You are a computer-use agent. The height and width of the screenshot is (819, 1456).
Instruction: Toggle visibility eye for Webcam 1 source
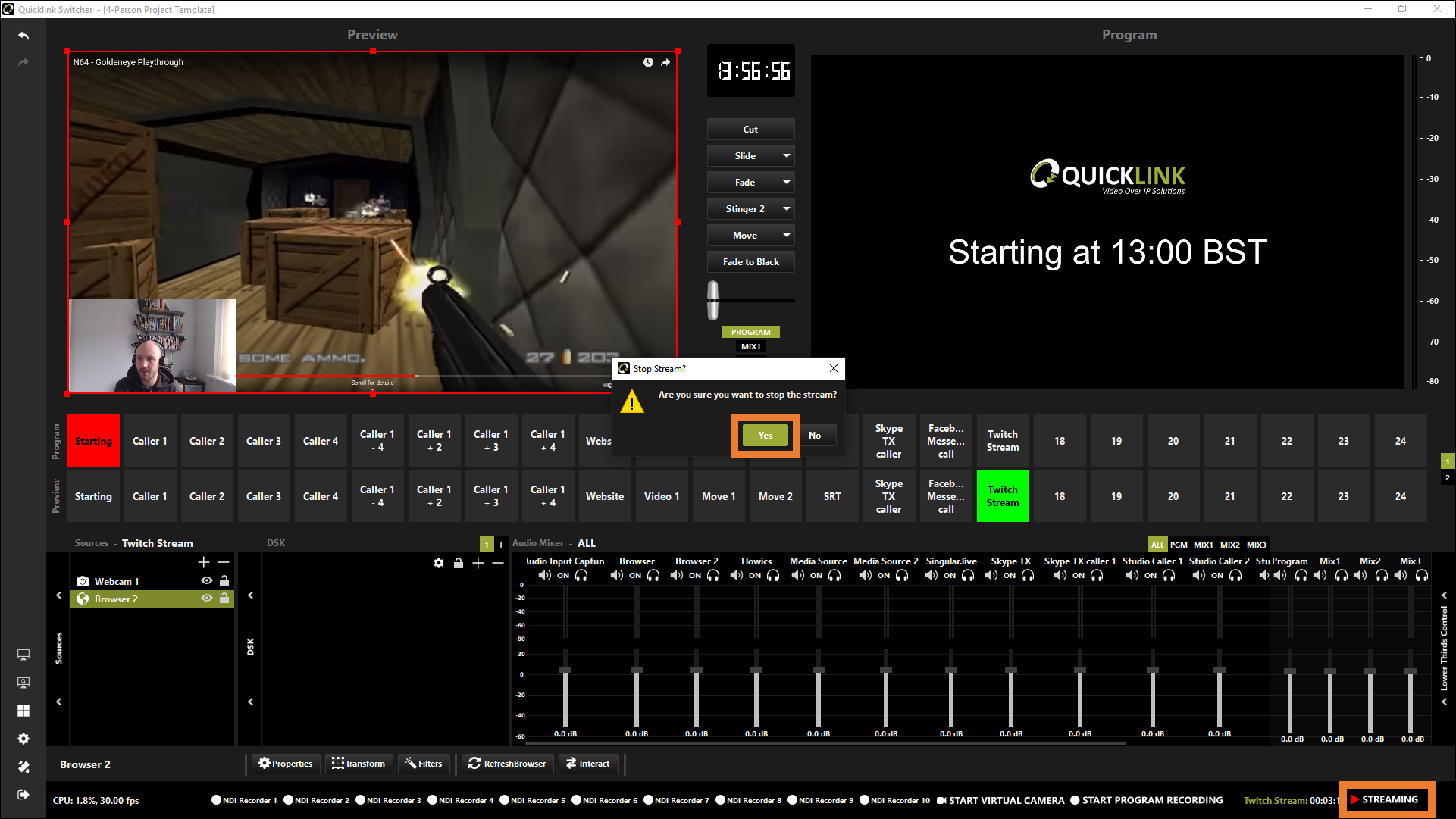[x=206, y=581]
